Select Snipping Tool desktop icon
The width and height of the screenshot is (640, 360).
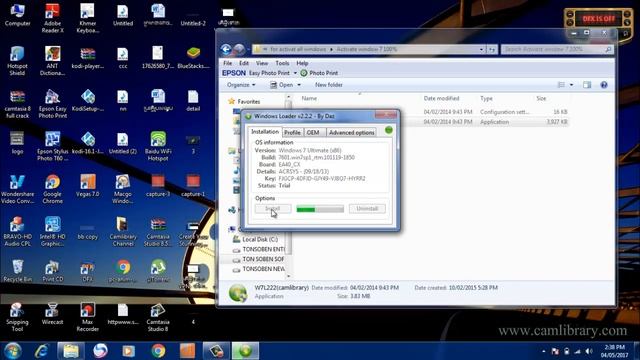17,317
